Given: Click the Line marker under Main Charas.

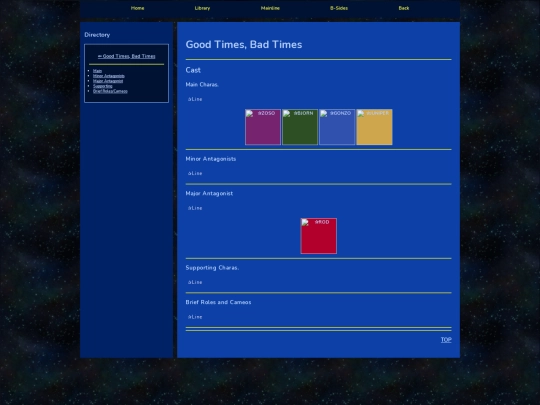Looking at the screenshot, I should 195,99.
